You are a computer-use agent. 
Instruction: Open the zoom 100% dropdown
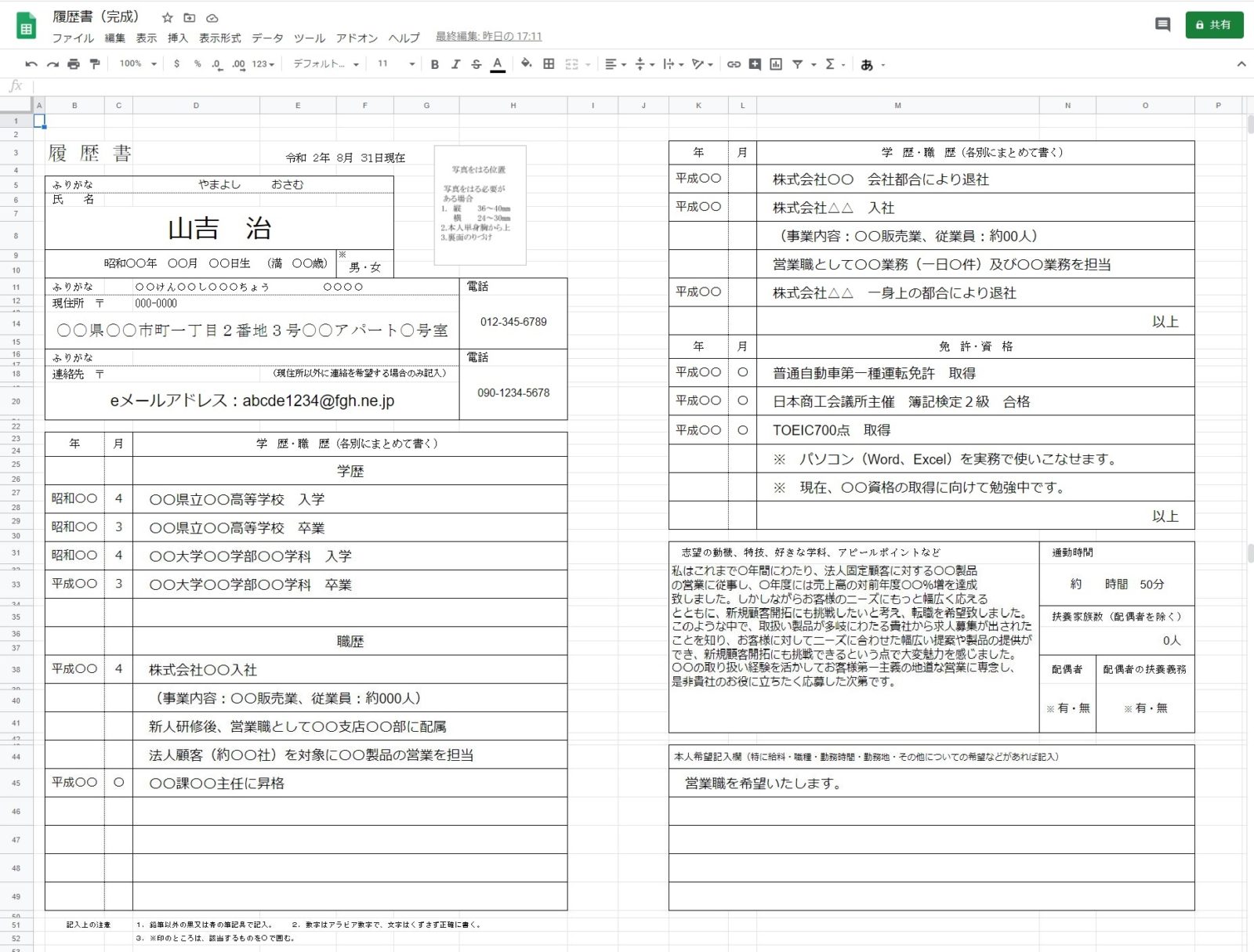[x=138, y=64]
